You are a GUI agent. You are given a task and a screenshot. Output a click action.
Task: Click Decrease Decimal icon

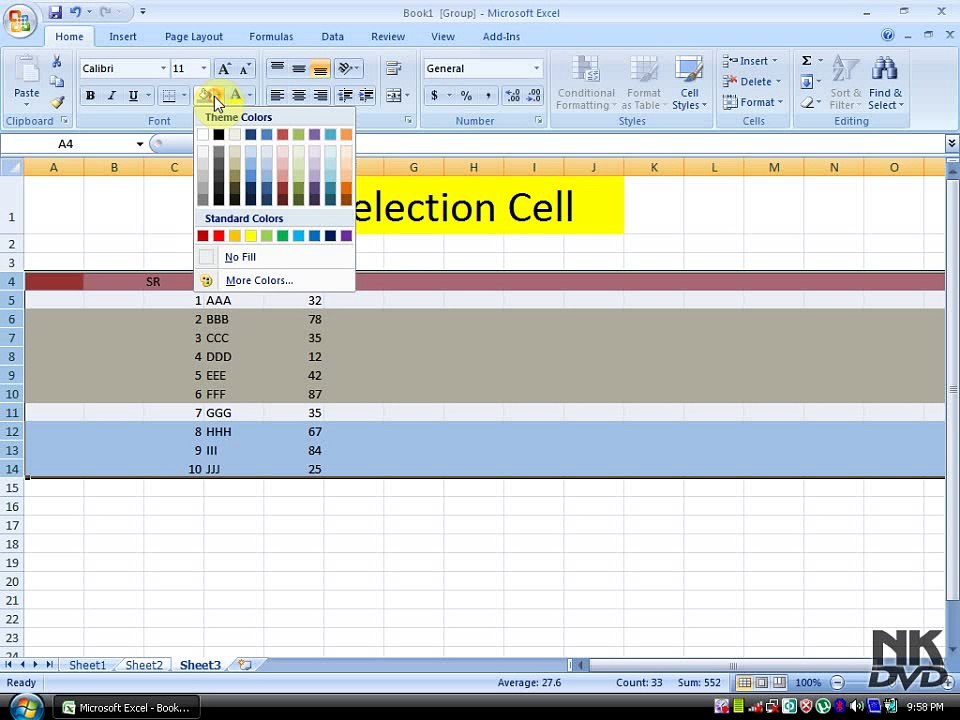click(x=534, y=96)
